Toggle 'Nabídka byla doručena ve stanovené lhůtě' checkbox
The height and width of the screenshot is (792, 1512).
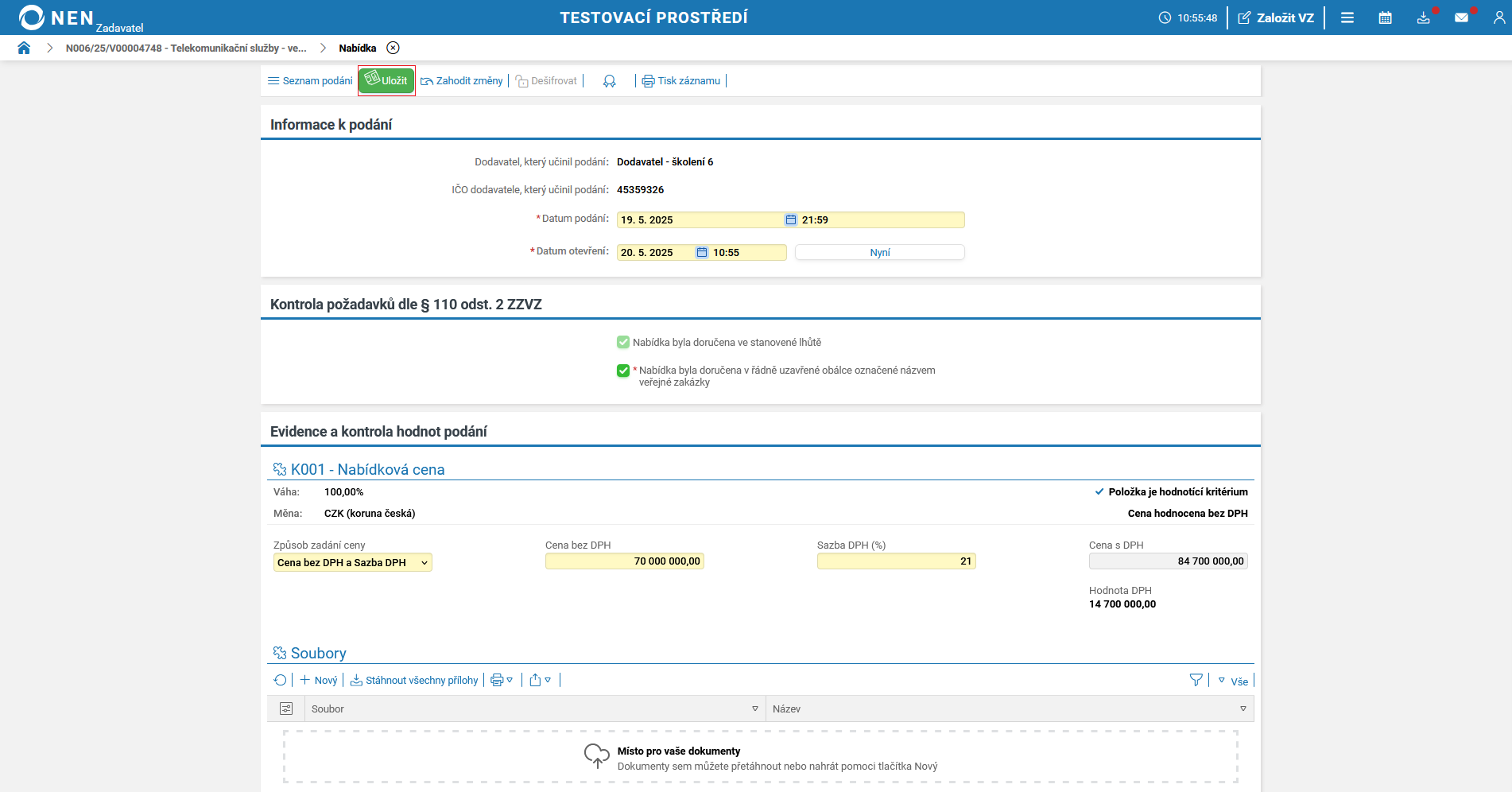[x=623, y=343]
